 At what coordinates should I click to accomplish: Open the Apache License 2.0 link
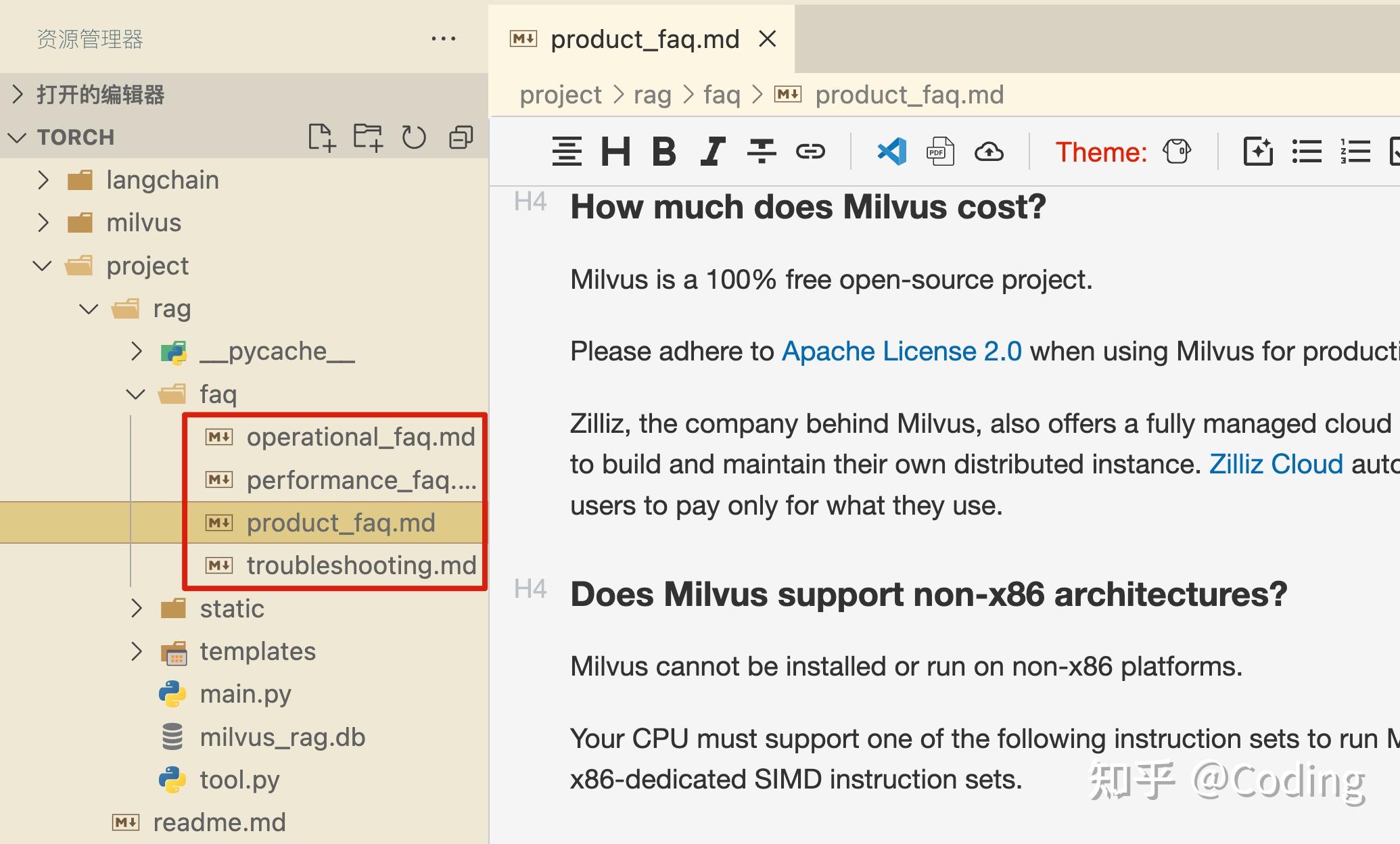(902, 350)
